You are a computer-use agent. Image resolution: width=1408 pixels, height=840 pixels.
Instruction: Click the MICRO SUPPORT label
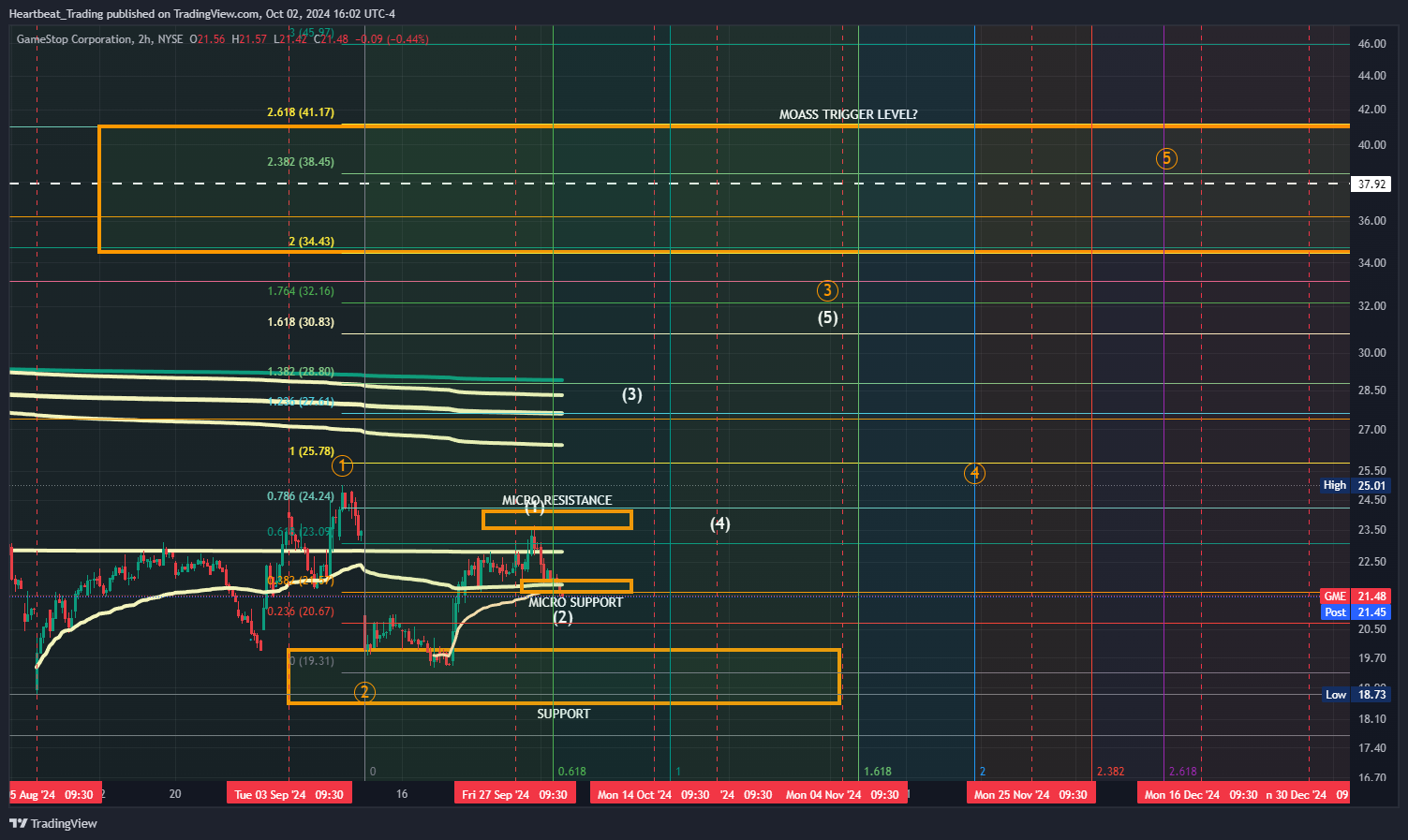575,602
